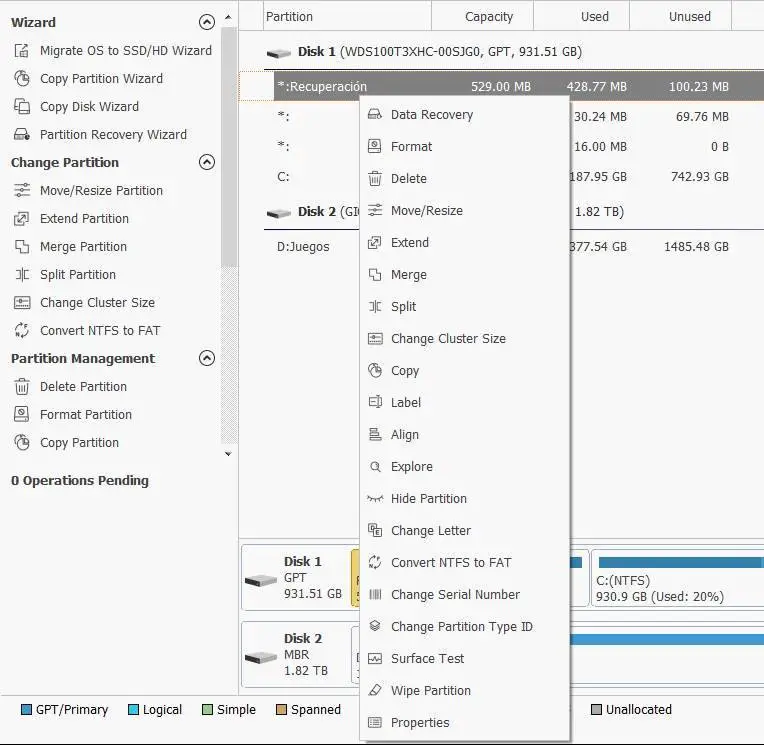The width and height of the screenshot is (764, 745).
Task: Click the Partition Recovery Wizard icon
Action: 22,134
